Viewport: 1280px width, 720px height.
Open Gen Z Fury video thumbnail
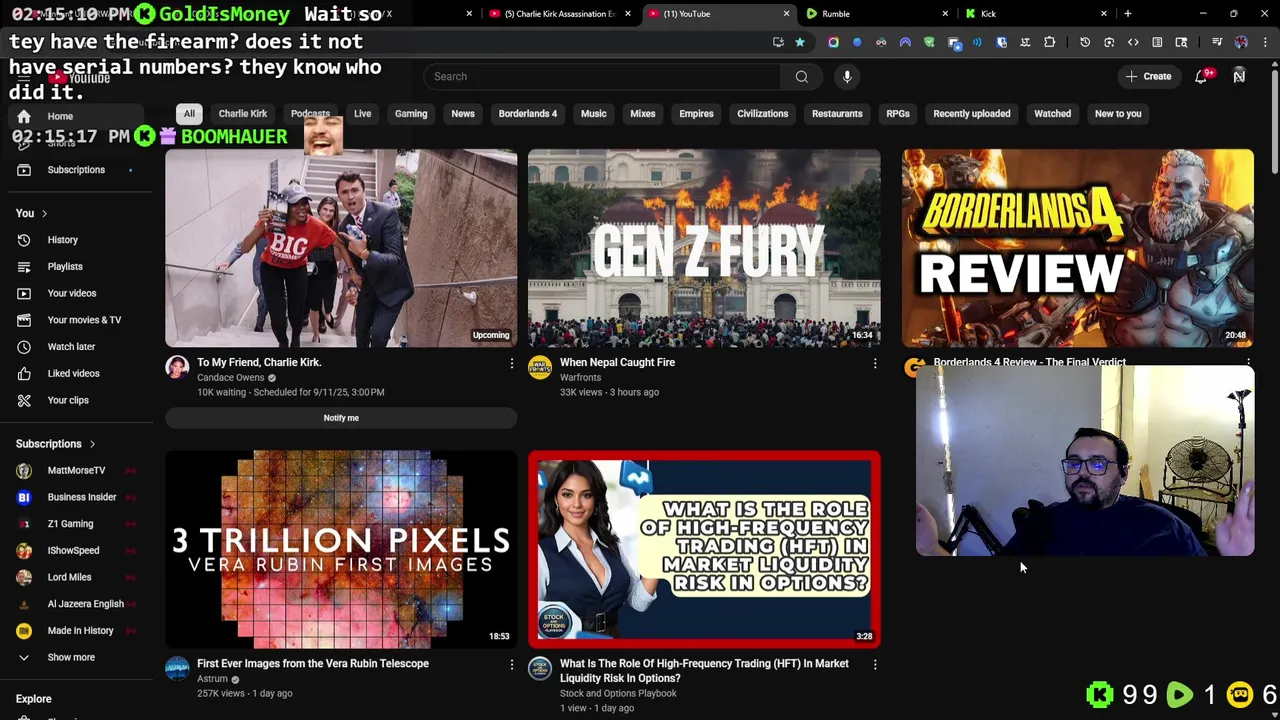(x=704, y=248)
